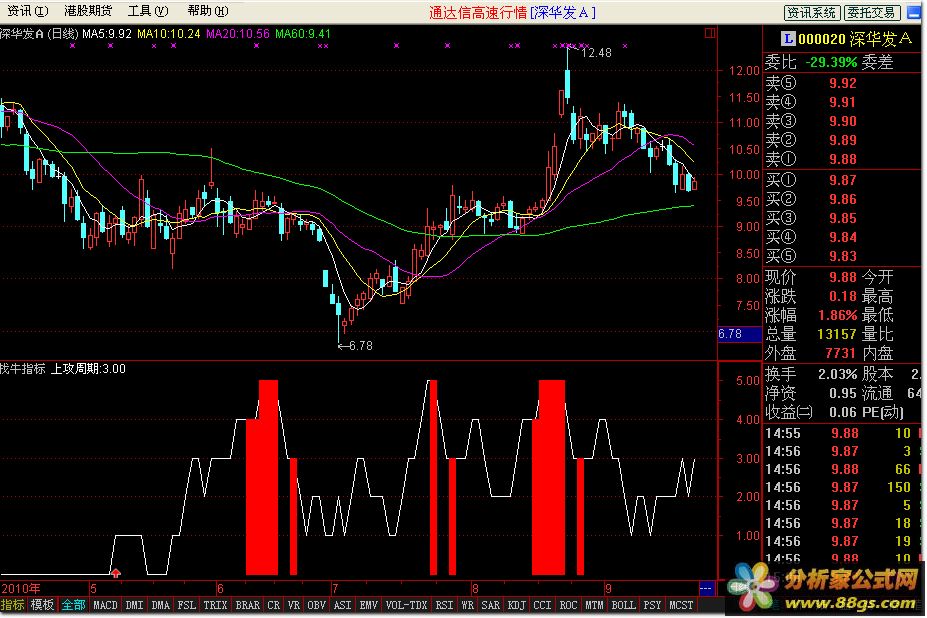This screenshot has height=618, width=927.
Task: Click 卖⑤ ask price 9.92
Action: tap(842, 83)
